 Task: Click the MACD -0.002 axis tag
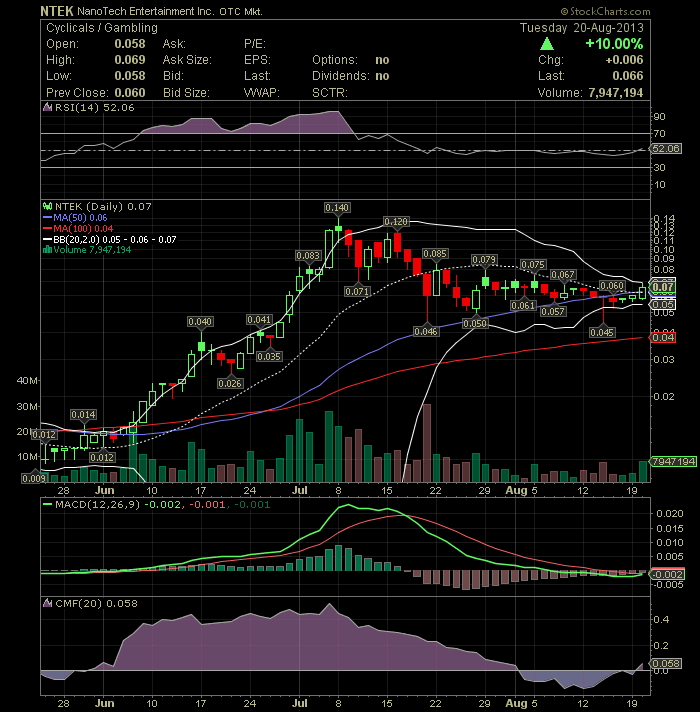tap(667, 574)
